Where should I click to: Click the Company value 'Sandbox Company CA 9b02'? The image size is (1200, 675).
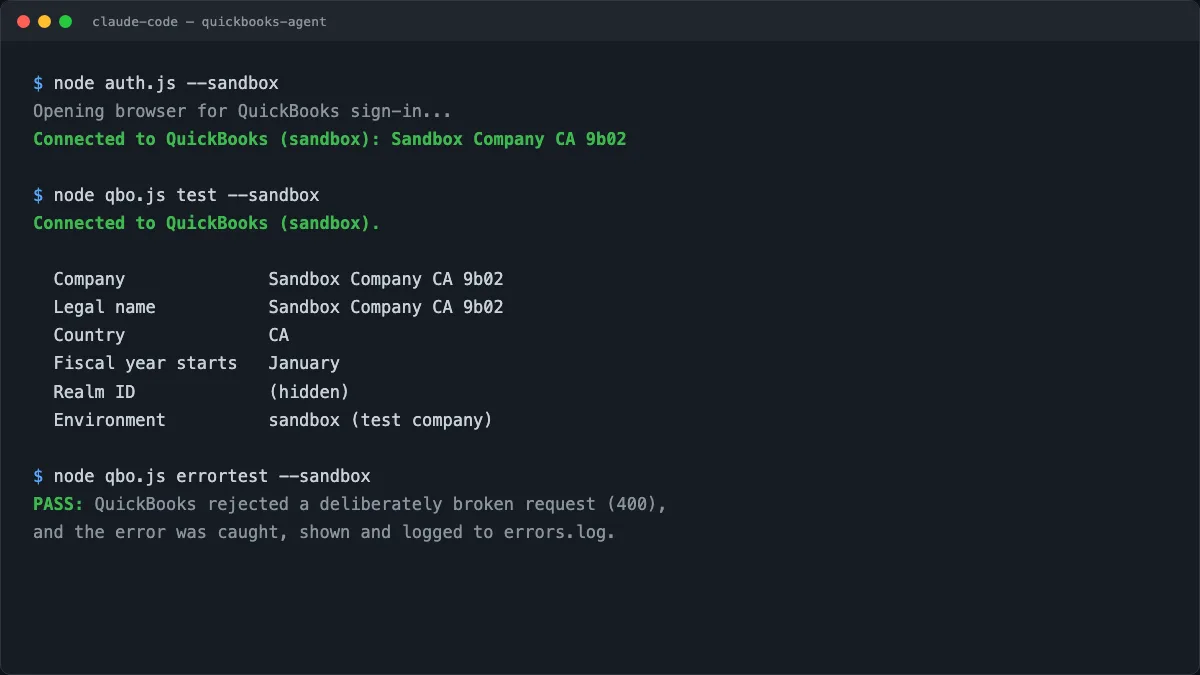pos(386,279)
